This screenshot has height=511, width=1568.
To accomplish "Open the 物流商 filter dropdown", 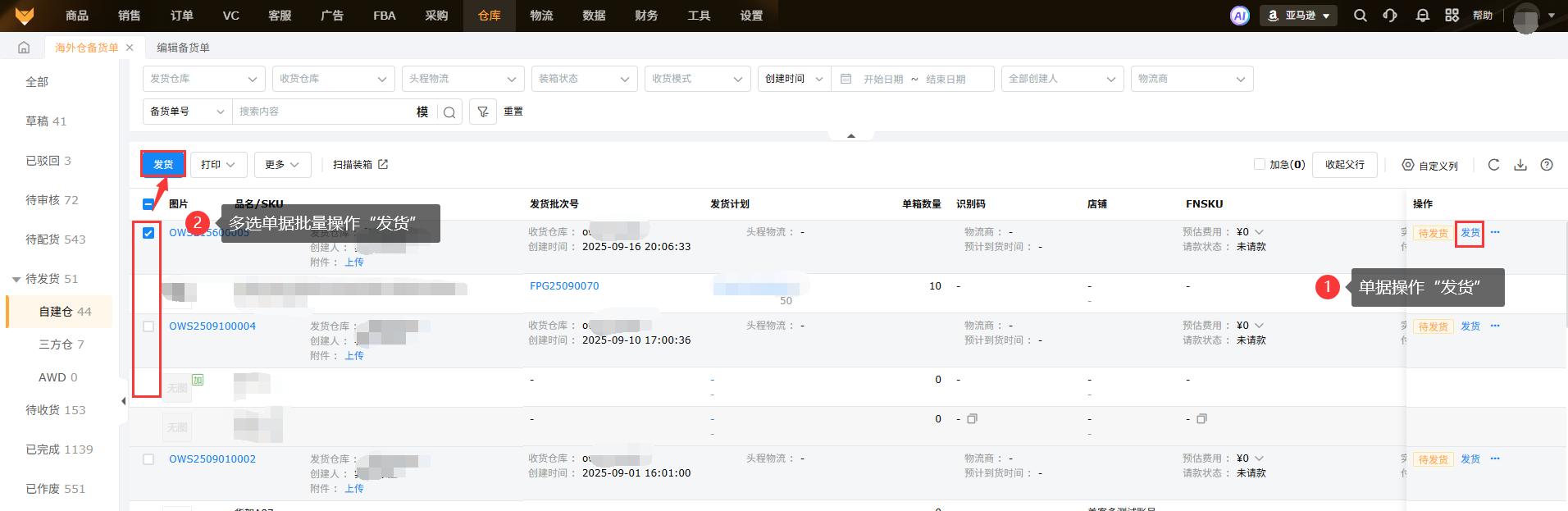I will pos(1191,79).
